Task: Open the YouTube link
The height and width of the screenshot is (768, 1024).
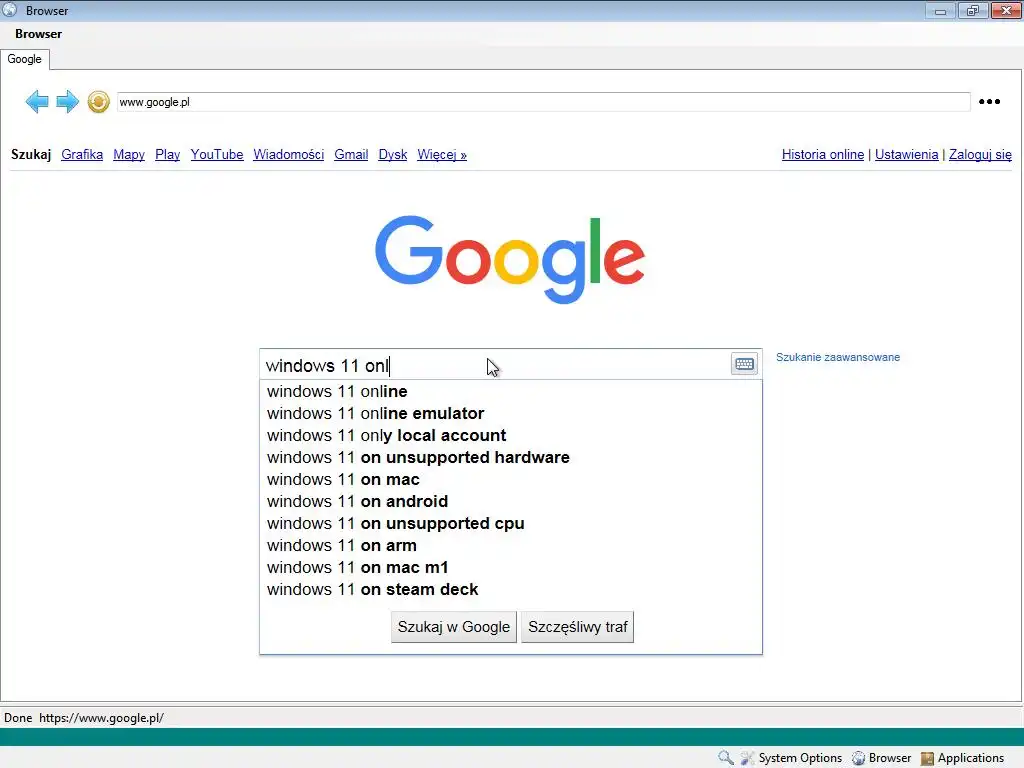Action: pyautogui.click(x=217, y=155)
